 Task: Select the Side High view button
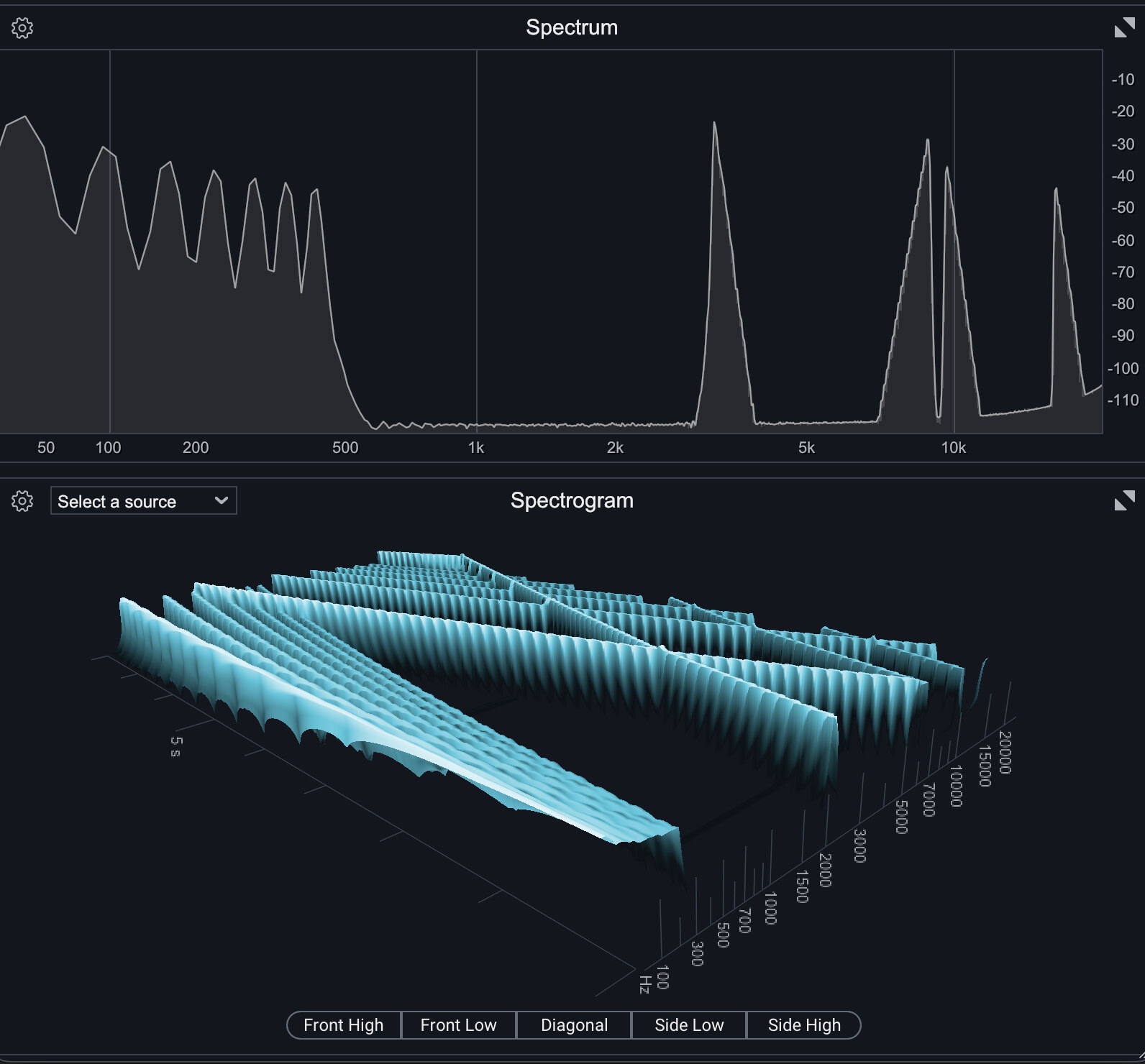point(803,1025)
